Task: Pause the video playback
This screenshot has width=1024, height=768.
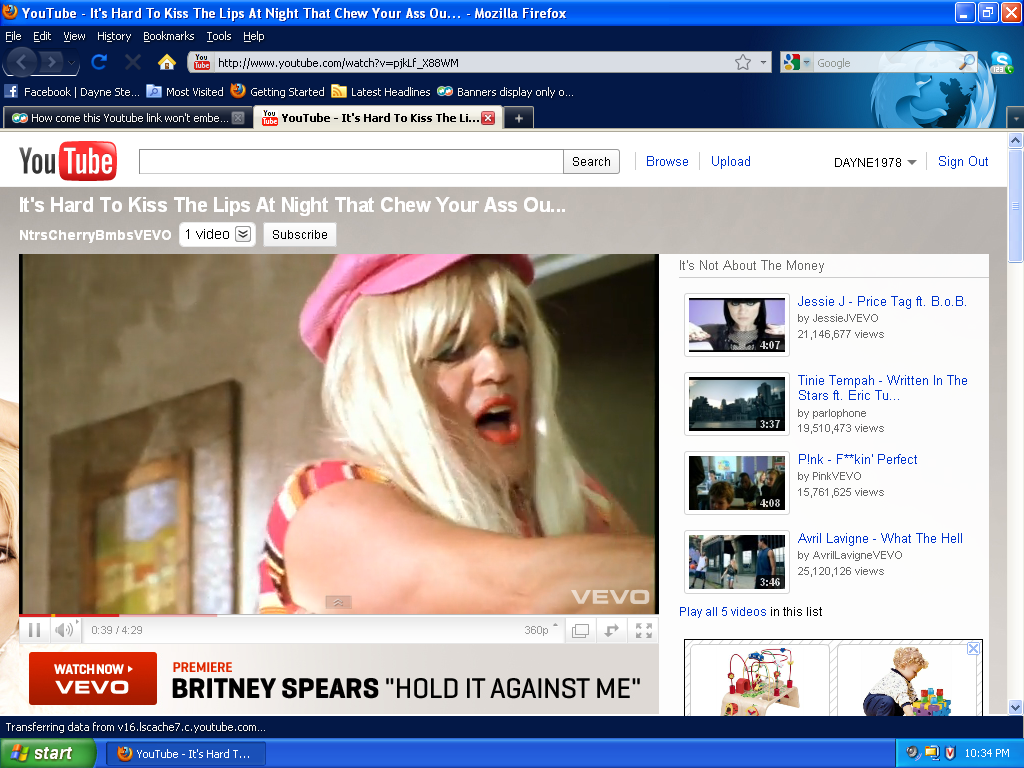Action: pyautogui.click(x=34, y=630)
